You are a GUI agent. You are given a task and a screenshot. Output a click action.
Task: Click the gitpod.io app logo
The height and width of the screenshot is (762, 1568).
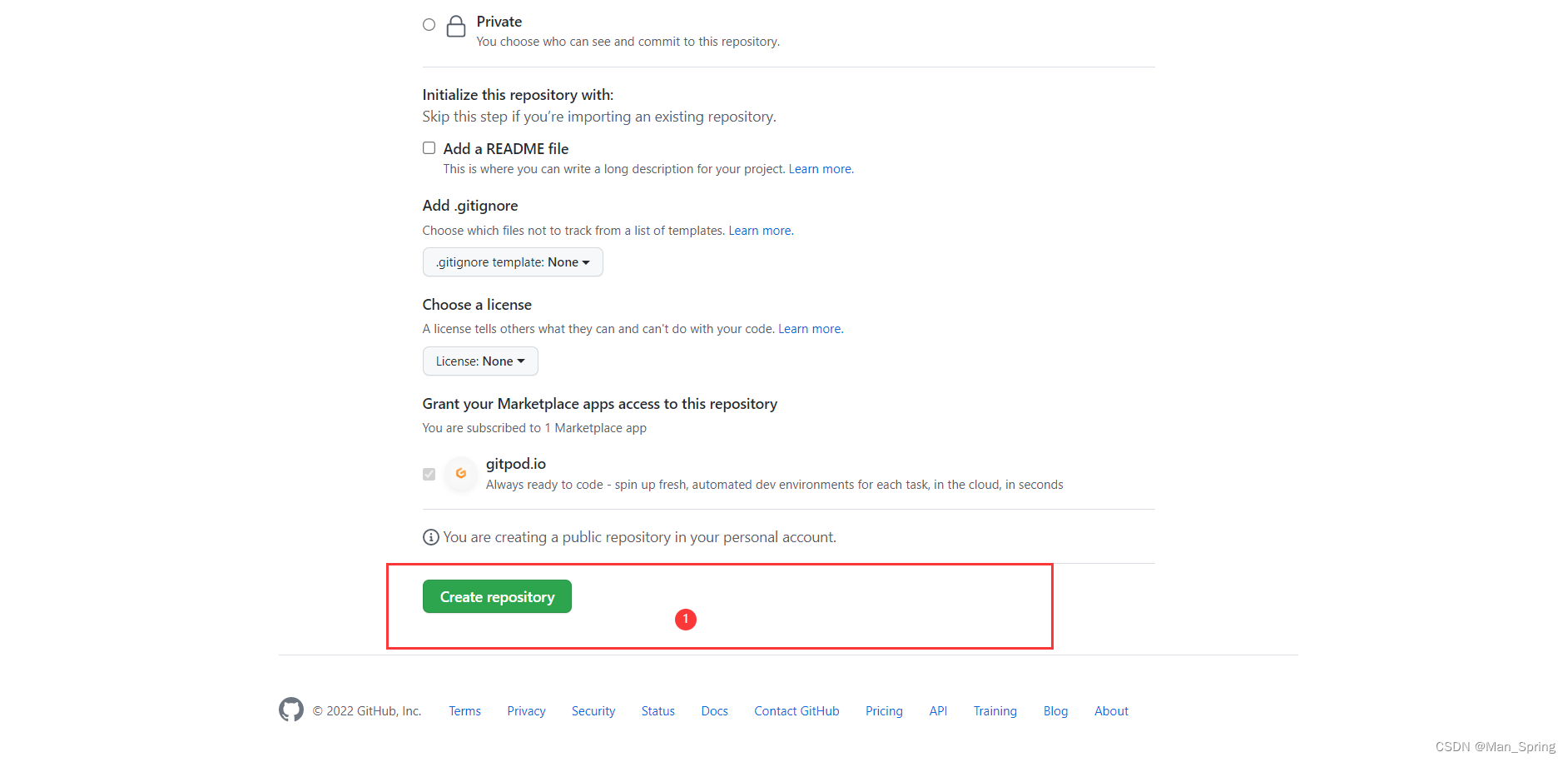pos(460,473)
